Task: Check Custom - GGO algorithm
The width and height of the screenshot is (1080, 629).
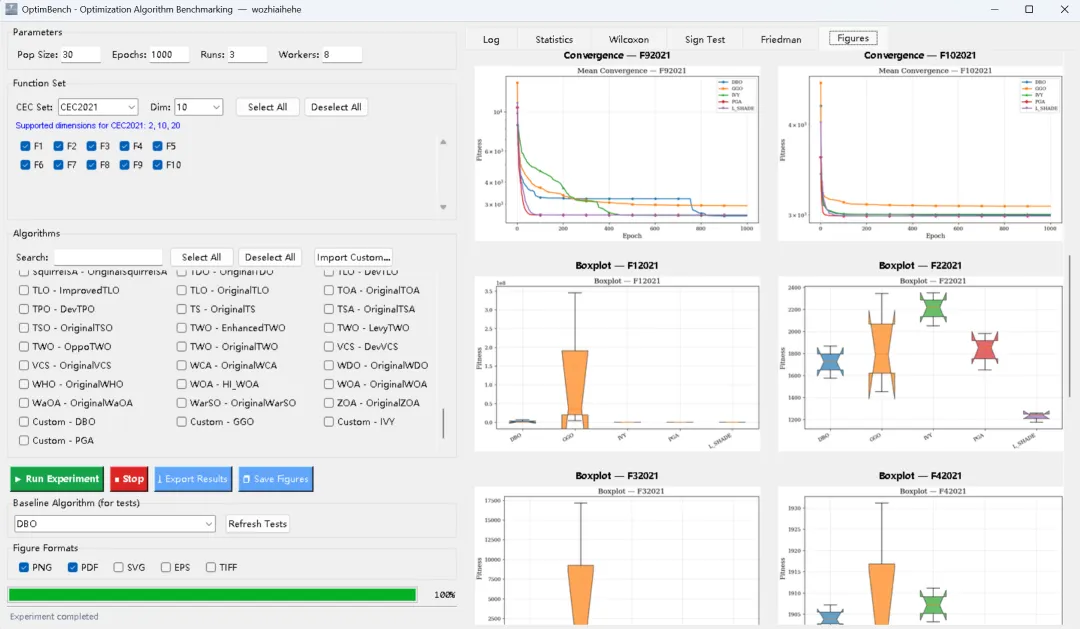Action: [x=182, y=422]
